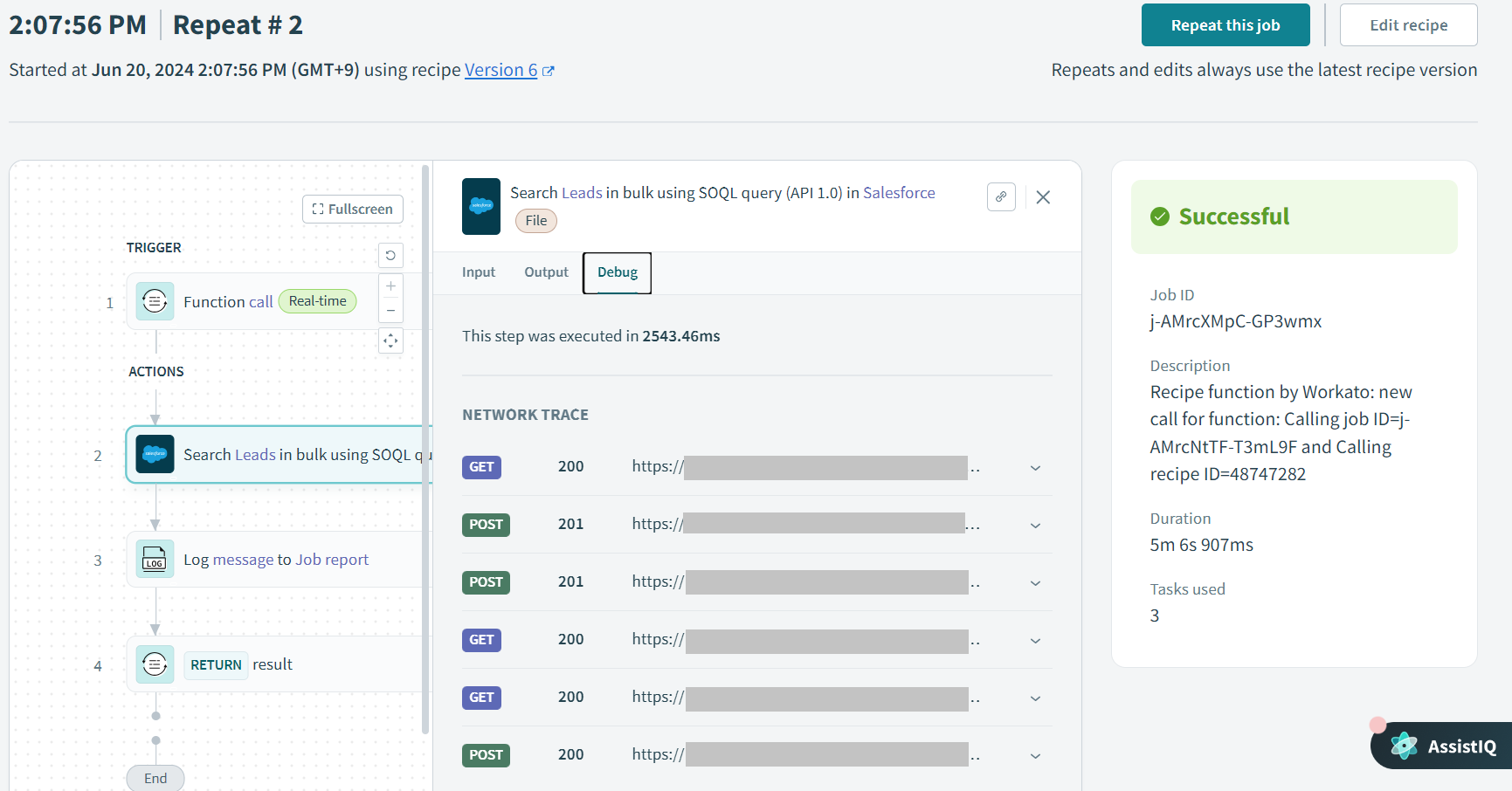Click the Leads link in step title
The width and height of the screenshot is (1512, 791).
click(582, 193)
